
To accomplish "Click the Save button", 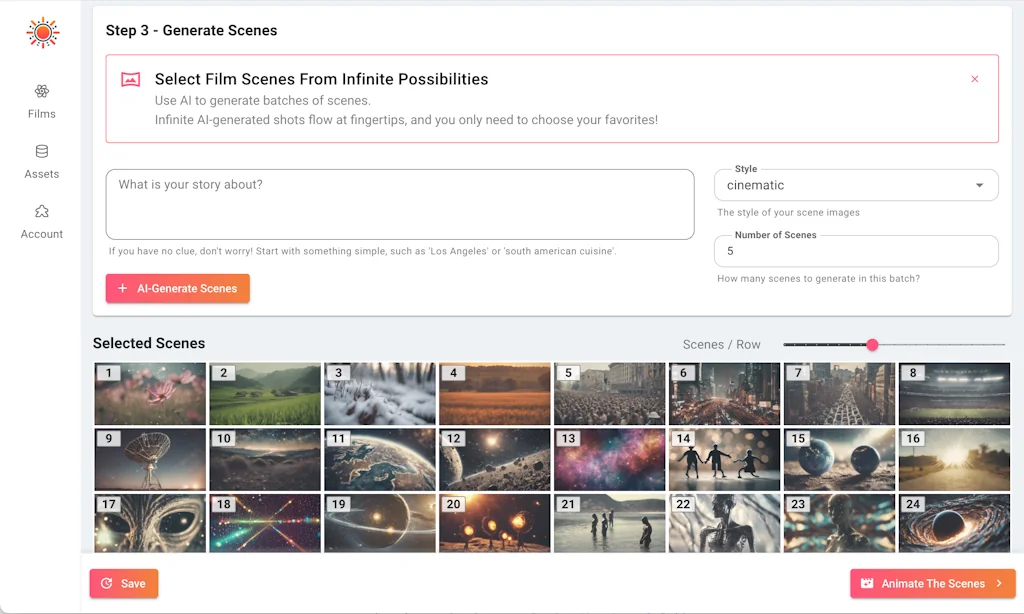I will (123, 583).
